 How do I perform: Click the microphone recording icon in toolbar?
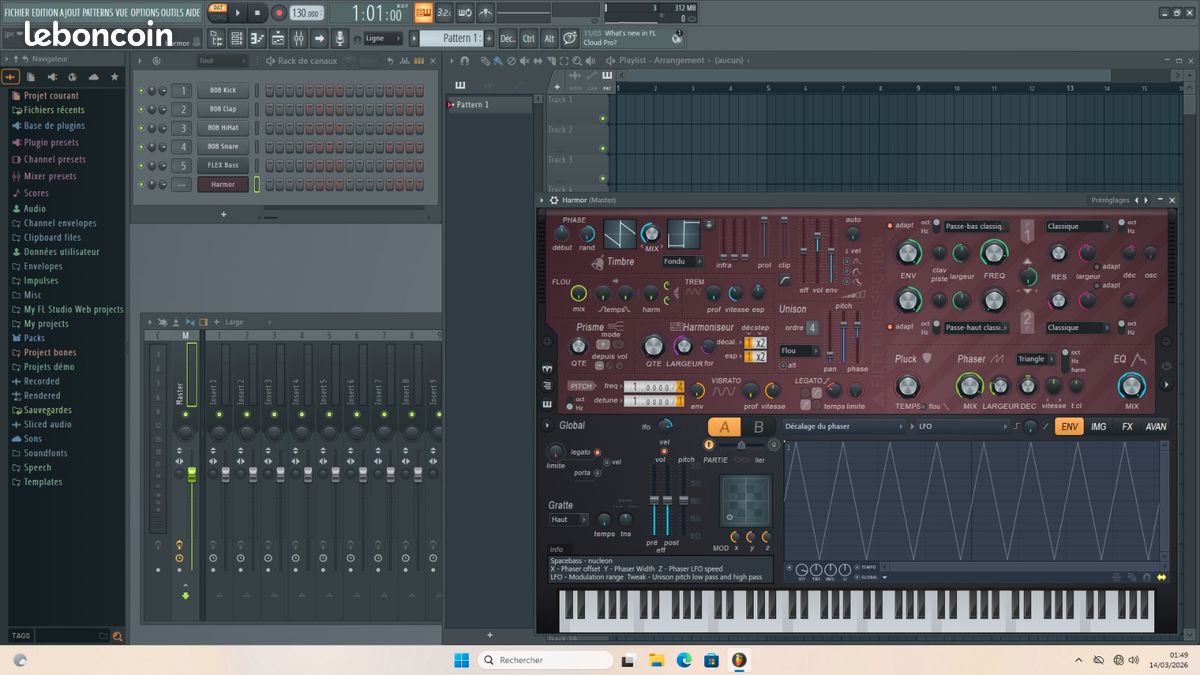(x=340, y=39)
